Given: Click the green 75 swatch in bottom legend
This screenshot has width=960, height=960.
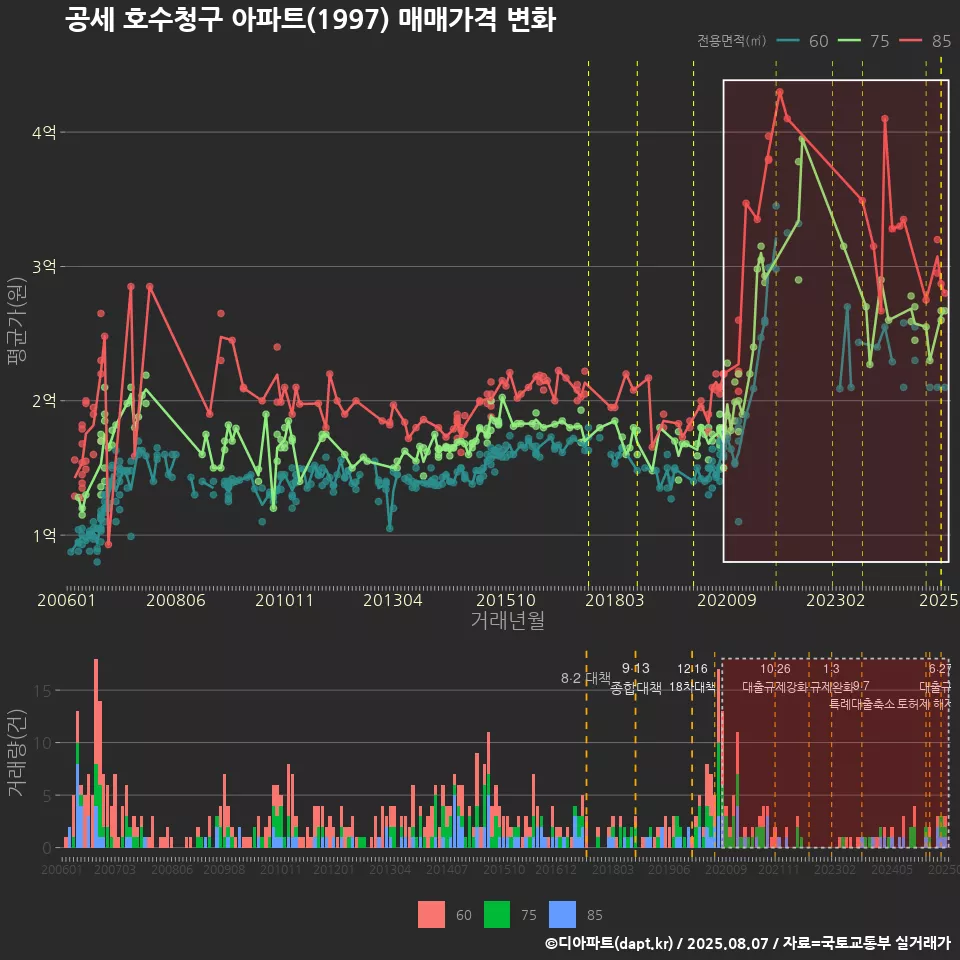Looking at the screenshot, I should 497,915.
